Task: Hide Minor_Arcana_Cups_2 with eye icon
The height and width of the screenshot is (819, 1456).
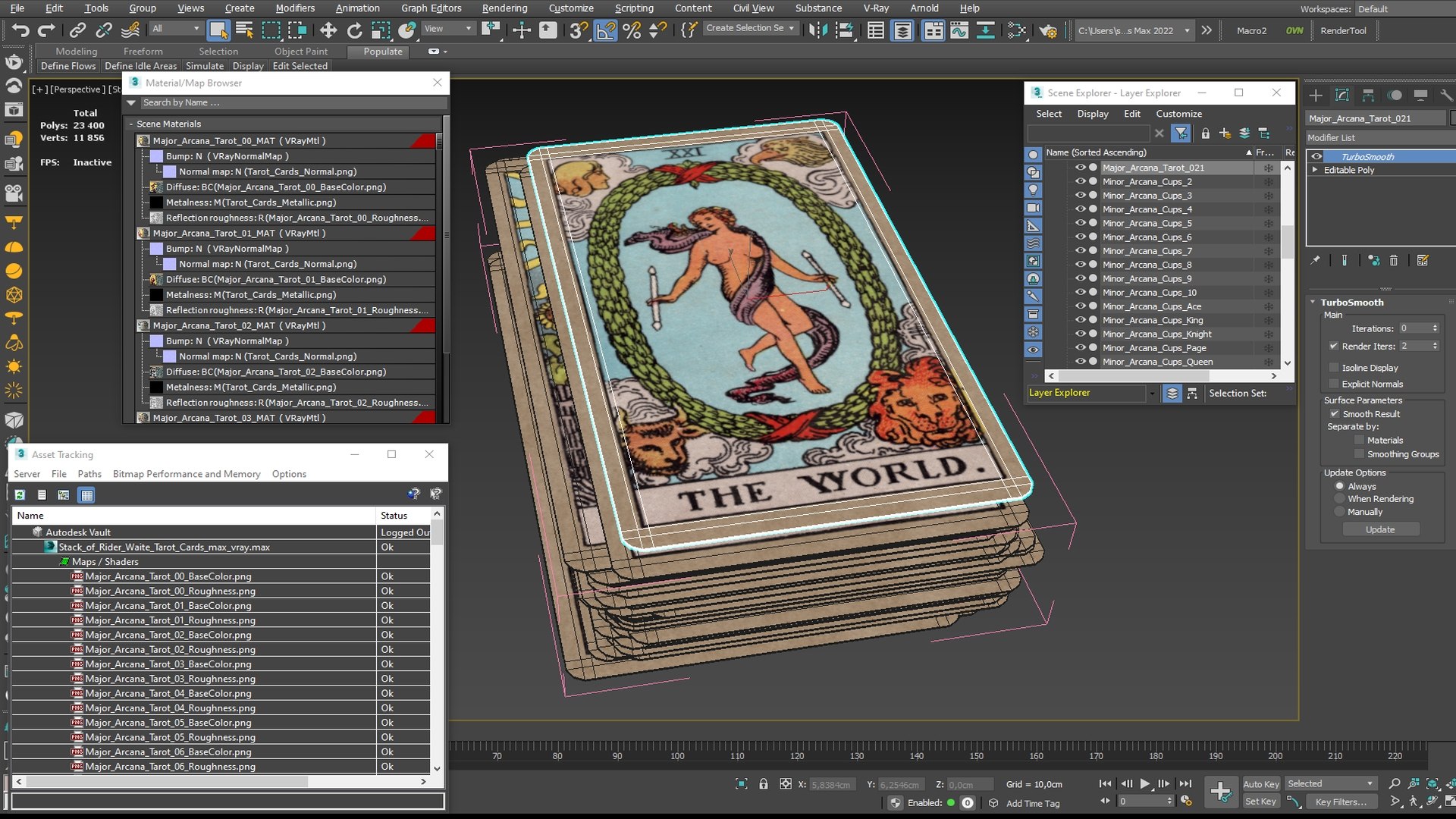Action: coord(1080,182)
